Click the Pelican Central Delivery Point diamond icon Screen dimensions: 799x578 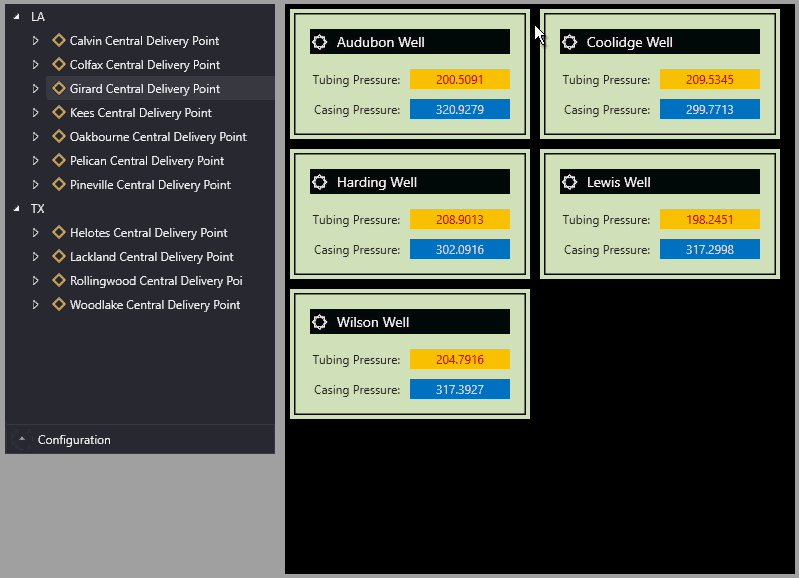[x=59, y=160]
